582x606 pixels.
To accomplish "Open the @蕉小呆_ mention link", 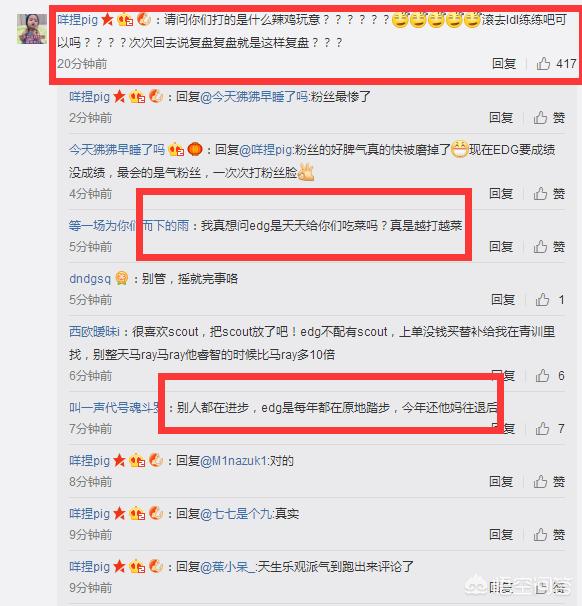I will pos(228,567).
